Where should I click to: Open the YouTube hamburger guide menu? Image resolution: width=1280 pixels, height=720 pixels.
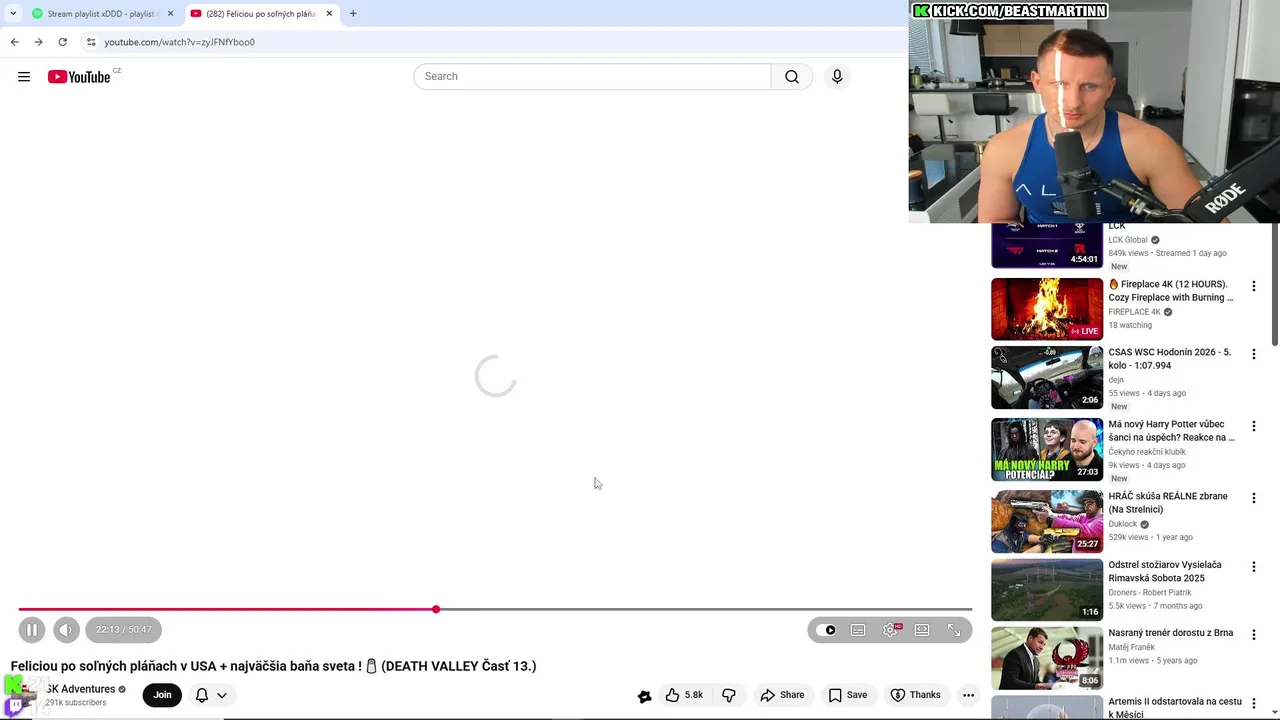(x=24, y=77)
